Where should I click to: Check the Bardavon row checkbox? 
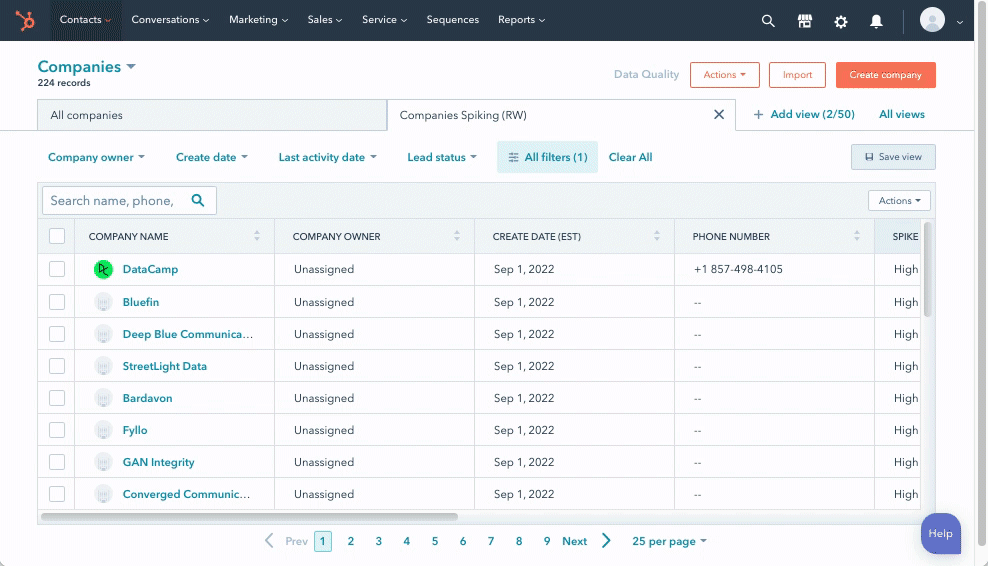pyautogui.click(x=57, y=398)
